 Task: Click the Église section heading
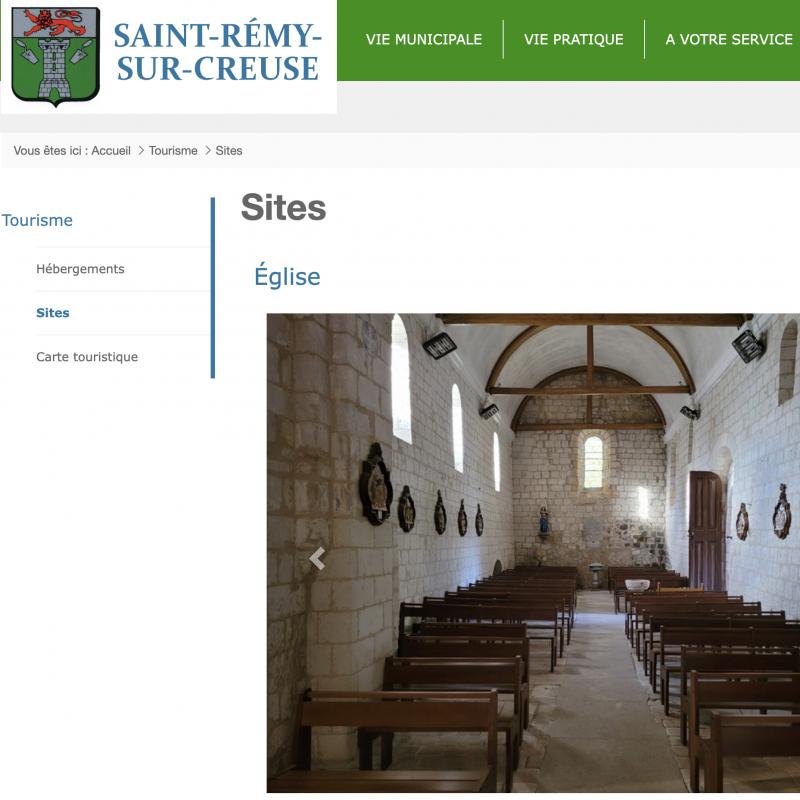[x=287, y=277]
